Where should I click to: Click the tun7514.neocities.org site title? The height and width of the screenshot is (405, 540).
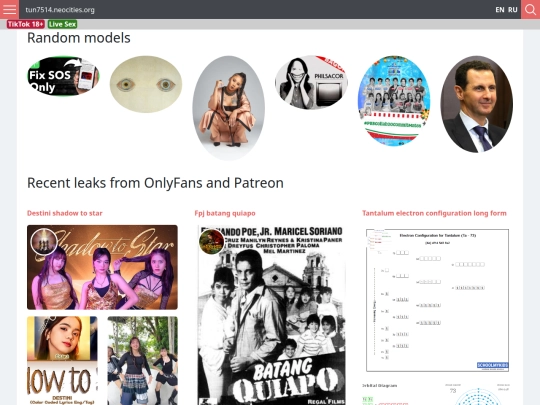click(60, 10)
